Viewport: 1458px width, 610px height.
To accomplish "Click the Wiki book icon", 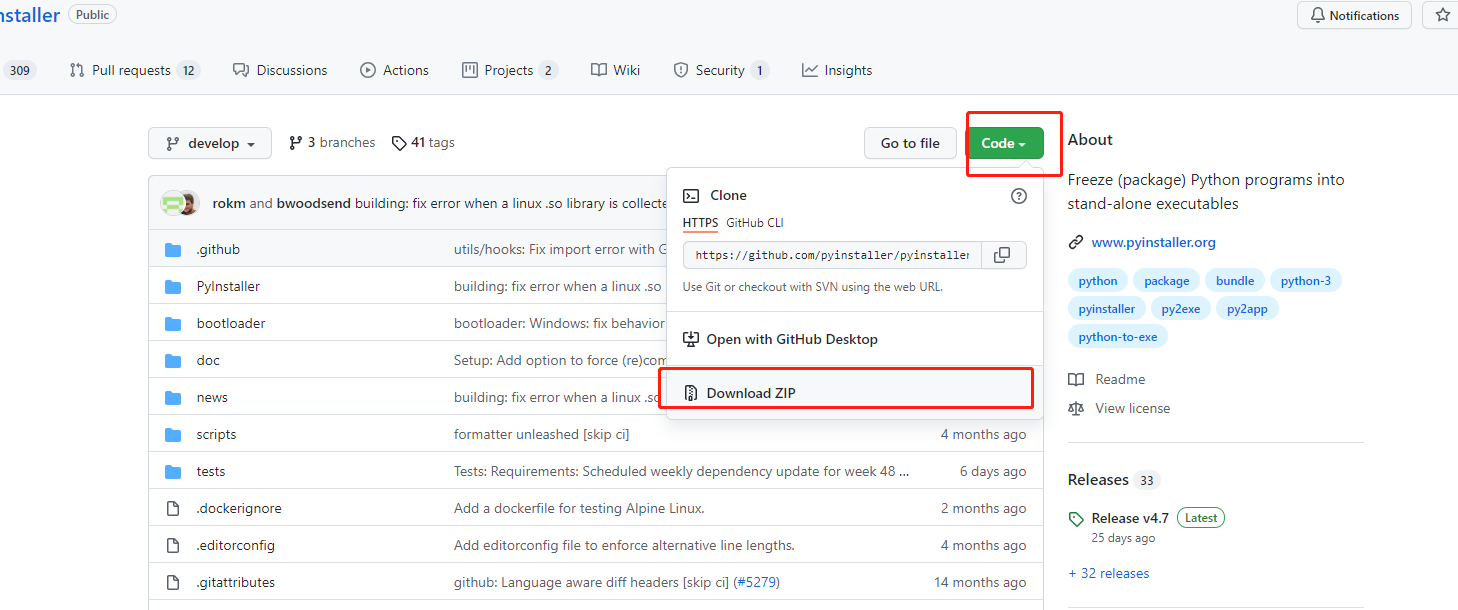I will pyautogui.click(x=599, y=70).
